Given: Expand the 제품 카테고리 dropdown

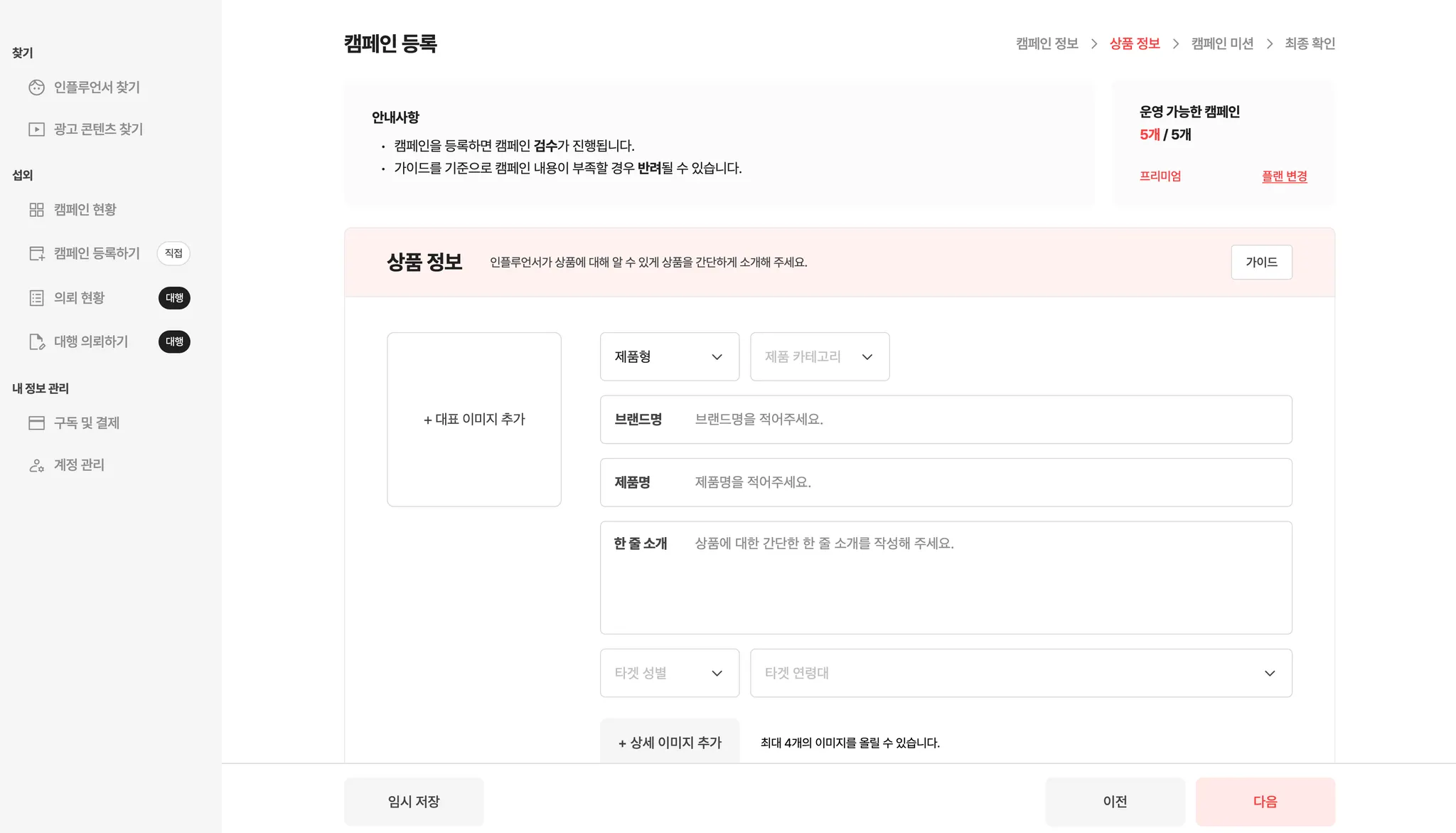Looking at the screenshot, I should pos(819,356).
